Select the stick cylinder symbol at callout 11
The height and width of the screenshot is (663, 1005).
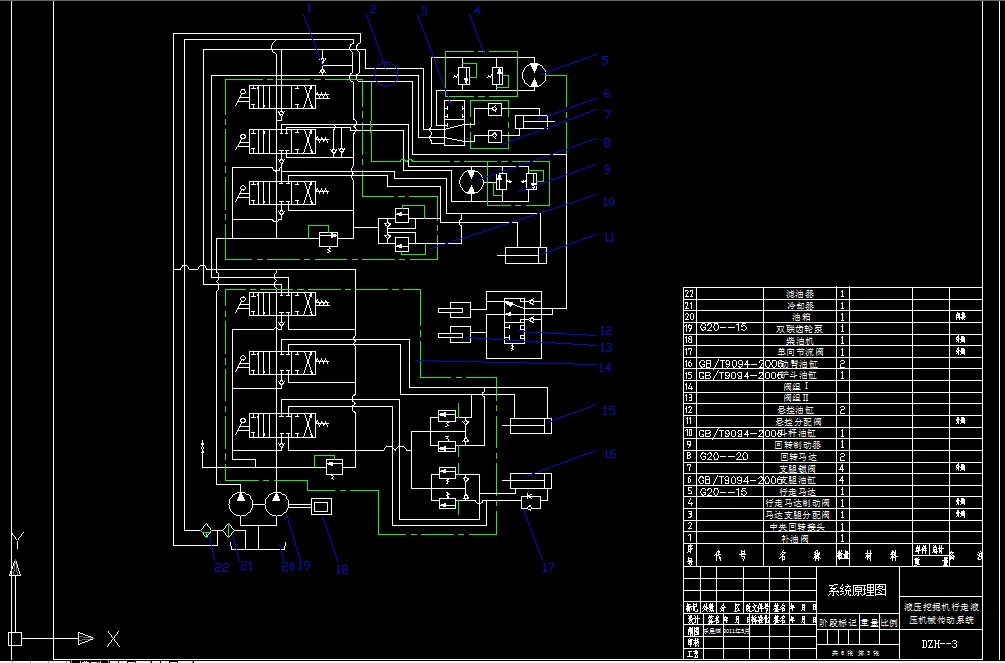523,255
